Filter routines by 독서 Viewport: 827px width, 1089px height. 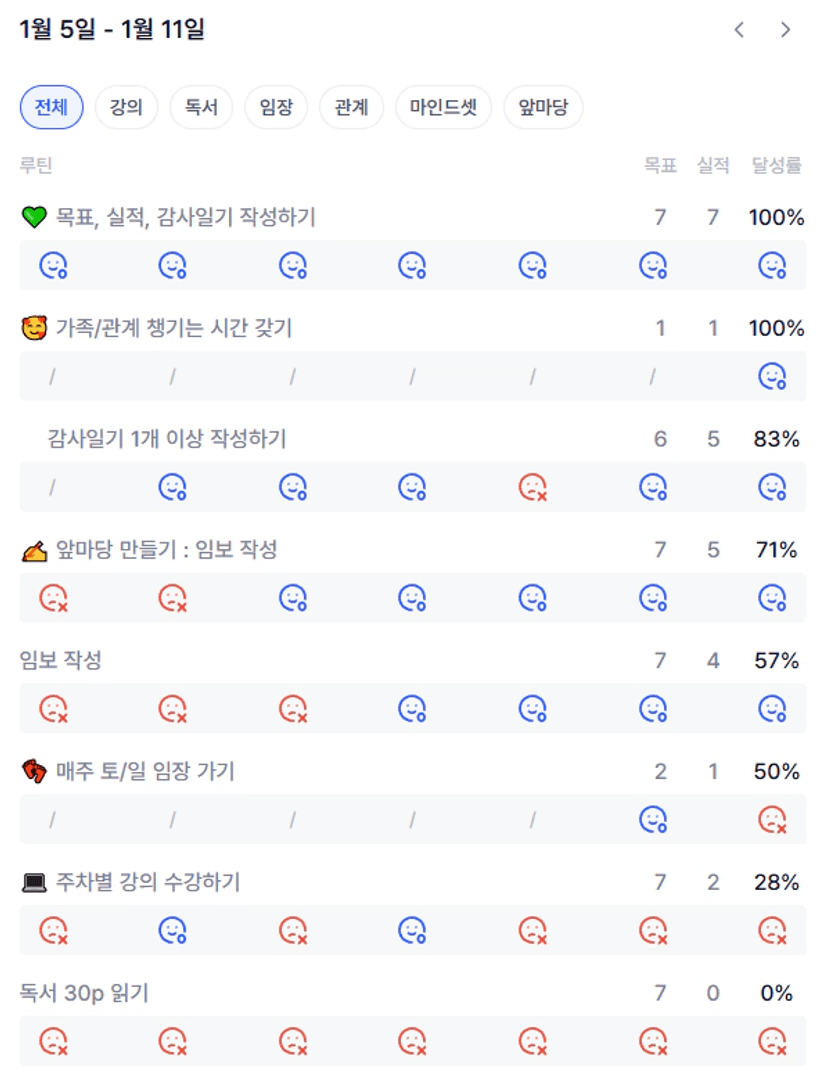coord(201,107)
